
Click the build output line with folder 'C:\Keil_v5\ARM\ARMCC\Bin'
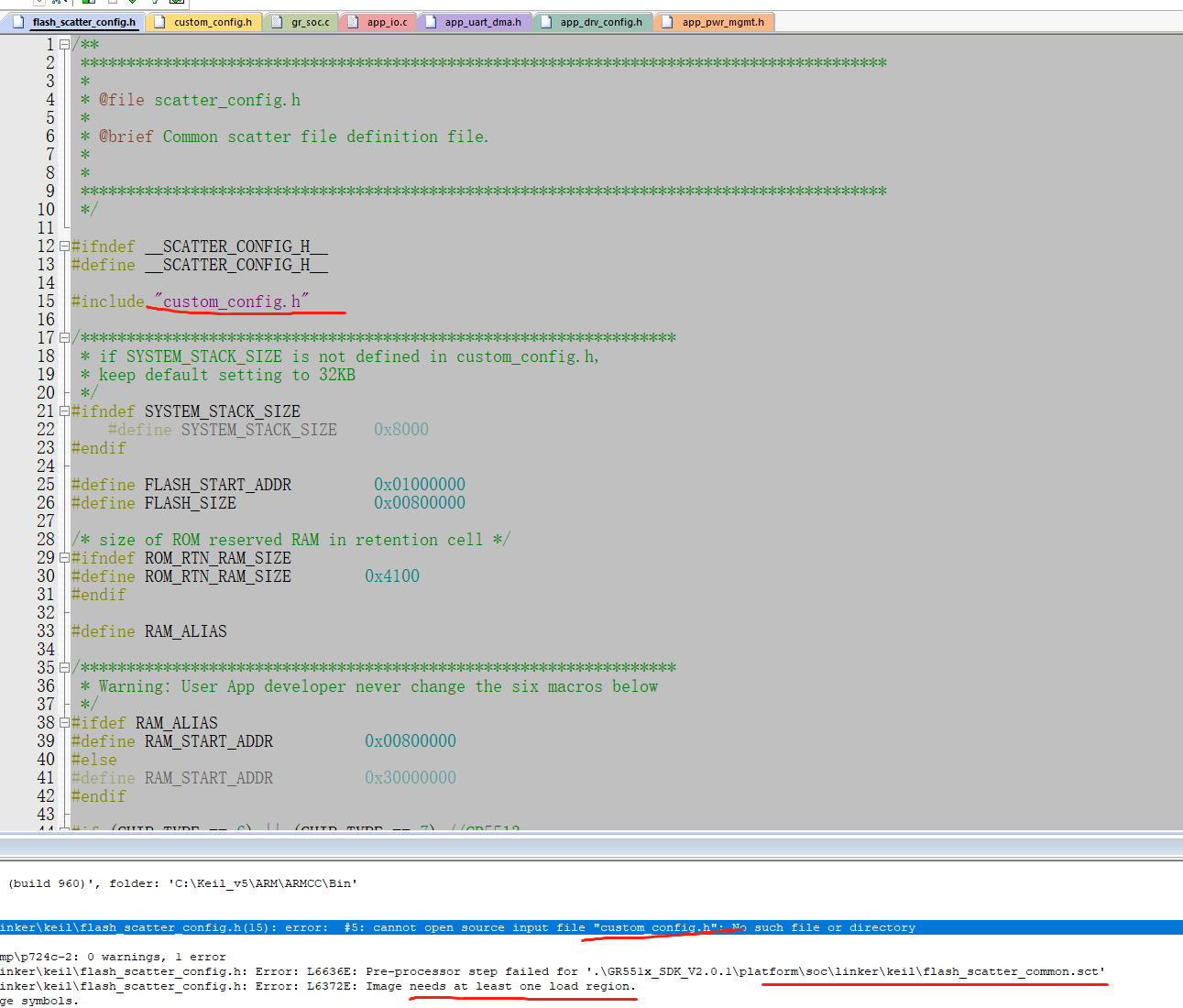click(182, 883)
